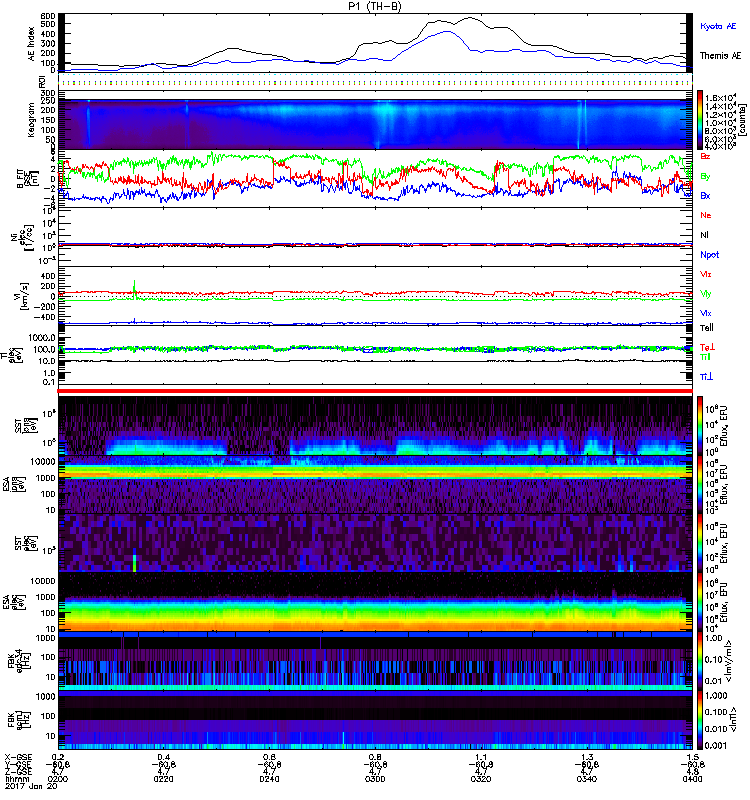Click the green By legend label
750x800 pixels.
click(705, 177)
